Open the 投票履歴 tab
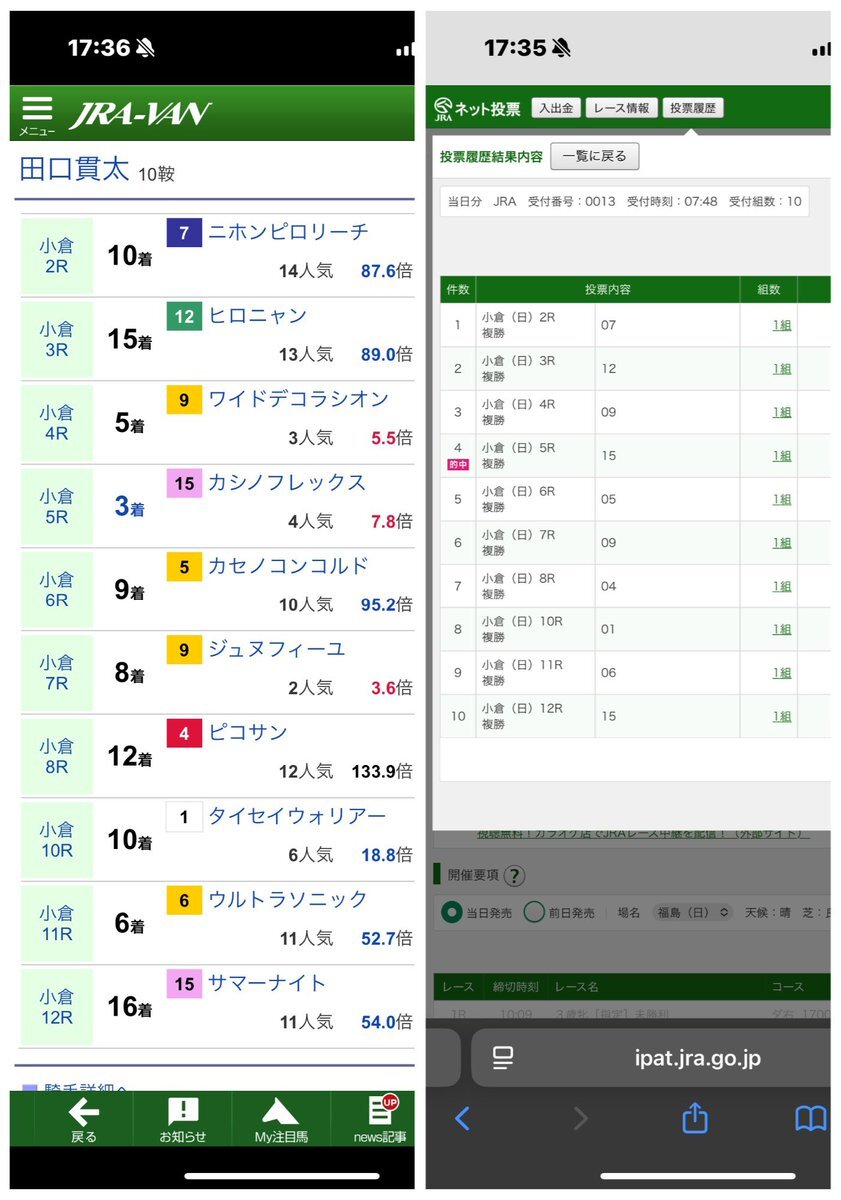Image resolution: width=841 pixels, height=1200 pixels. click(692, 108)
